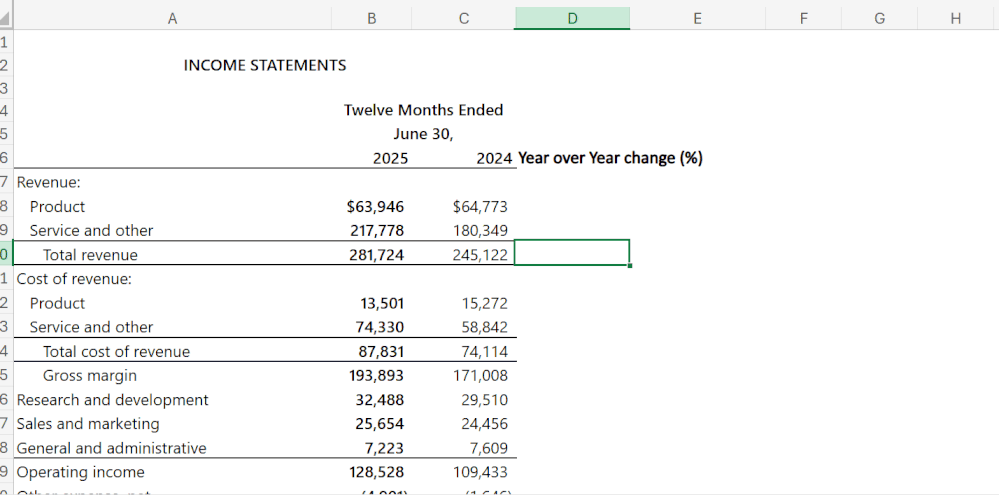Screen dimensions: 999x495
Task: Click the INCOME STATEMENTS title cell
Action: 265,66
